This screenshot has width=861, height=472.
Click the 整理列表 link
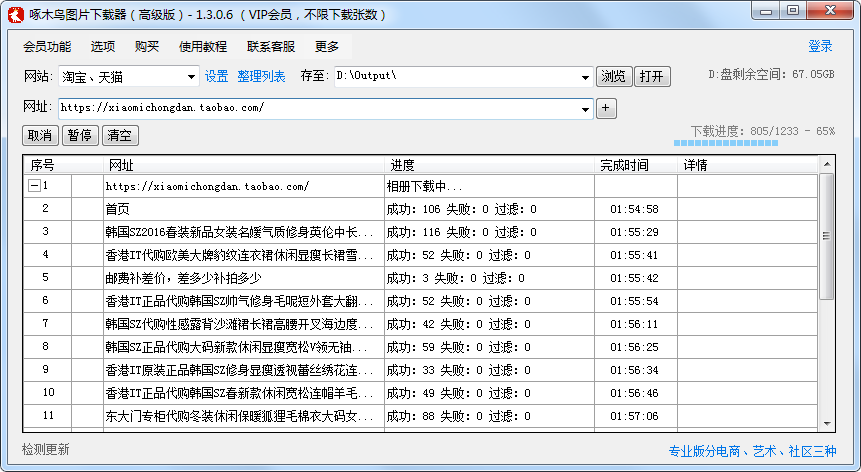(261, 77)
